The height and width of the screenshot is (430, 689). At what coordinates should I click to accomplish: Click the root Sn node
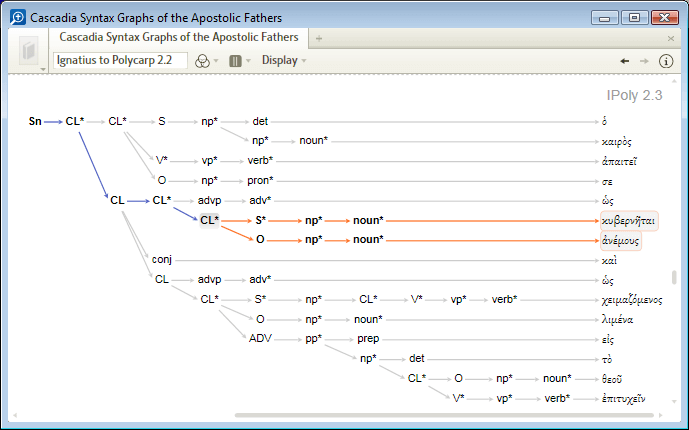click(x=35, y=121)
